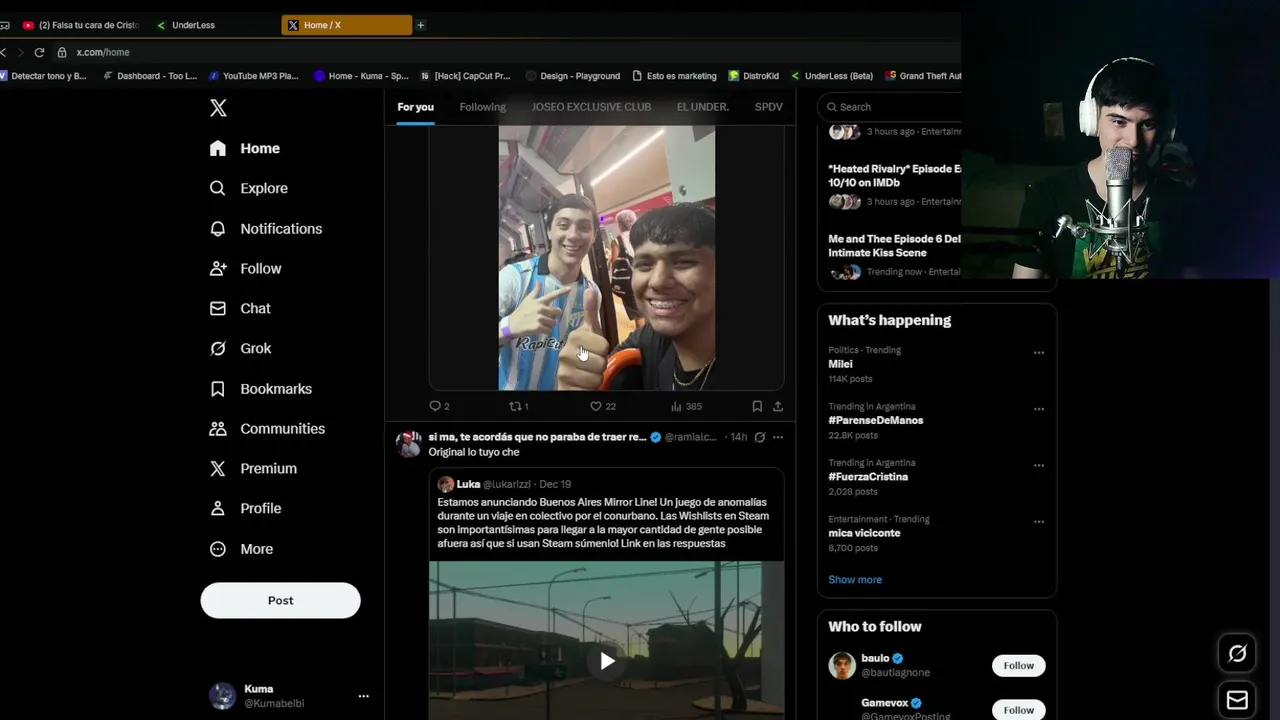Screen dimensions: 1280x720
Task: Bookmark the selfie photo post
Action: (757, 406)
